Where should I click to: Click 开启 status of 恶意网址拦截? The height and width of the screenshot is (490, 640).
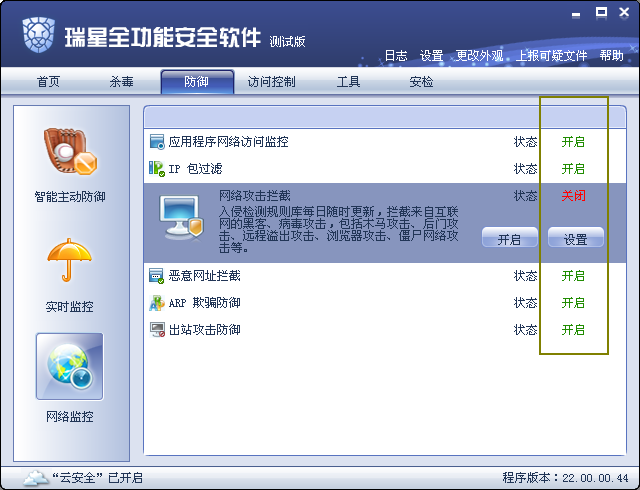[573, 276]
